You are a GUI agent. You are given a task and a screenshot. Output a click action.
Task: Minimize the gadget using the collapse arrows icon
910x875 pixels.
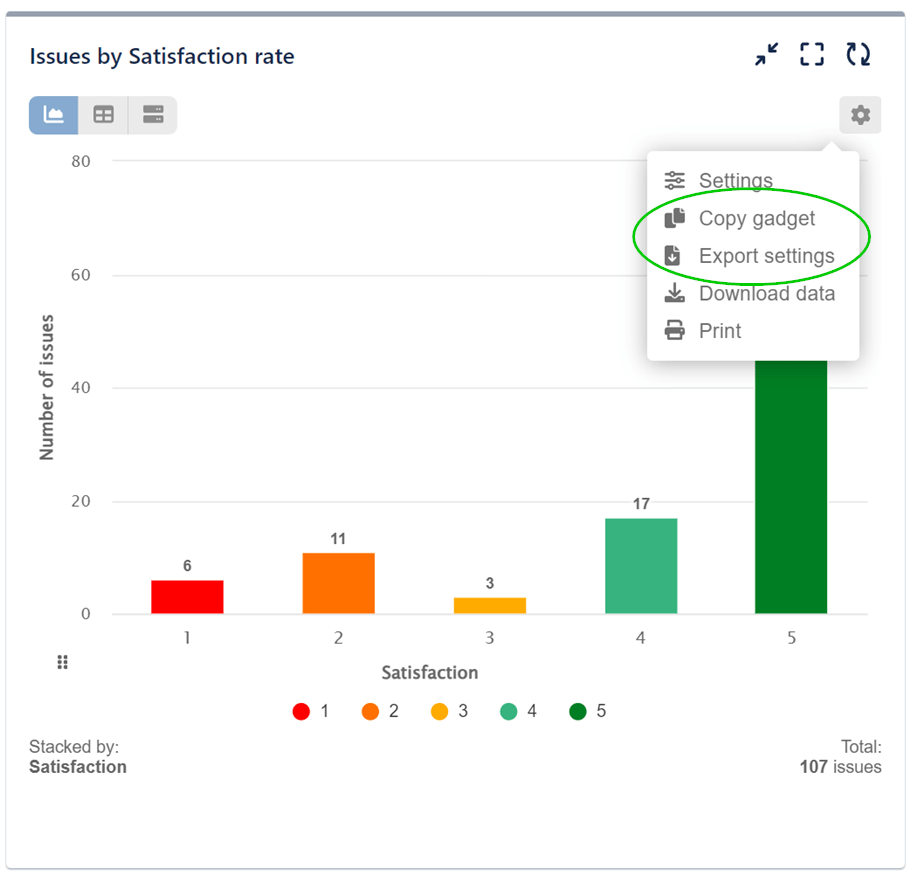766,55
